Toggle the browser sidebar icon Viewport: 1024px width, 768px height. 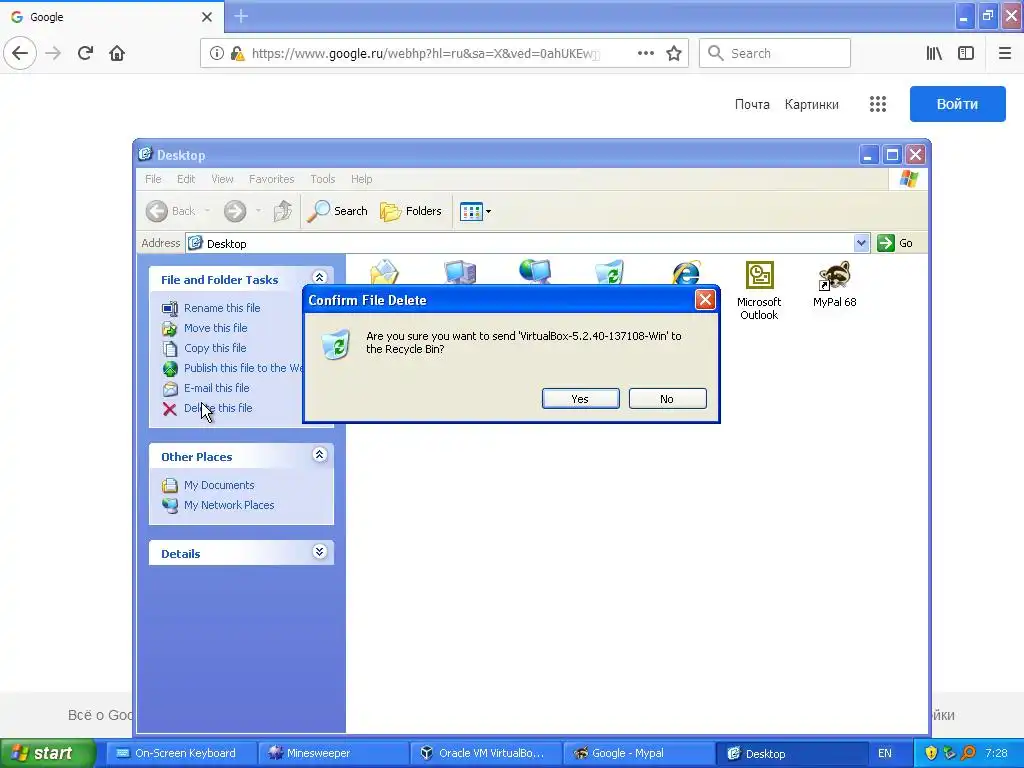966,53
